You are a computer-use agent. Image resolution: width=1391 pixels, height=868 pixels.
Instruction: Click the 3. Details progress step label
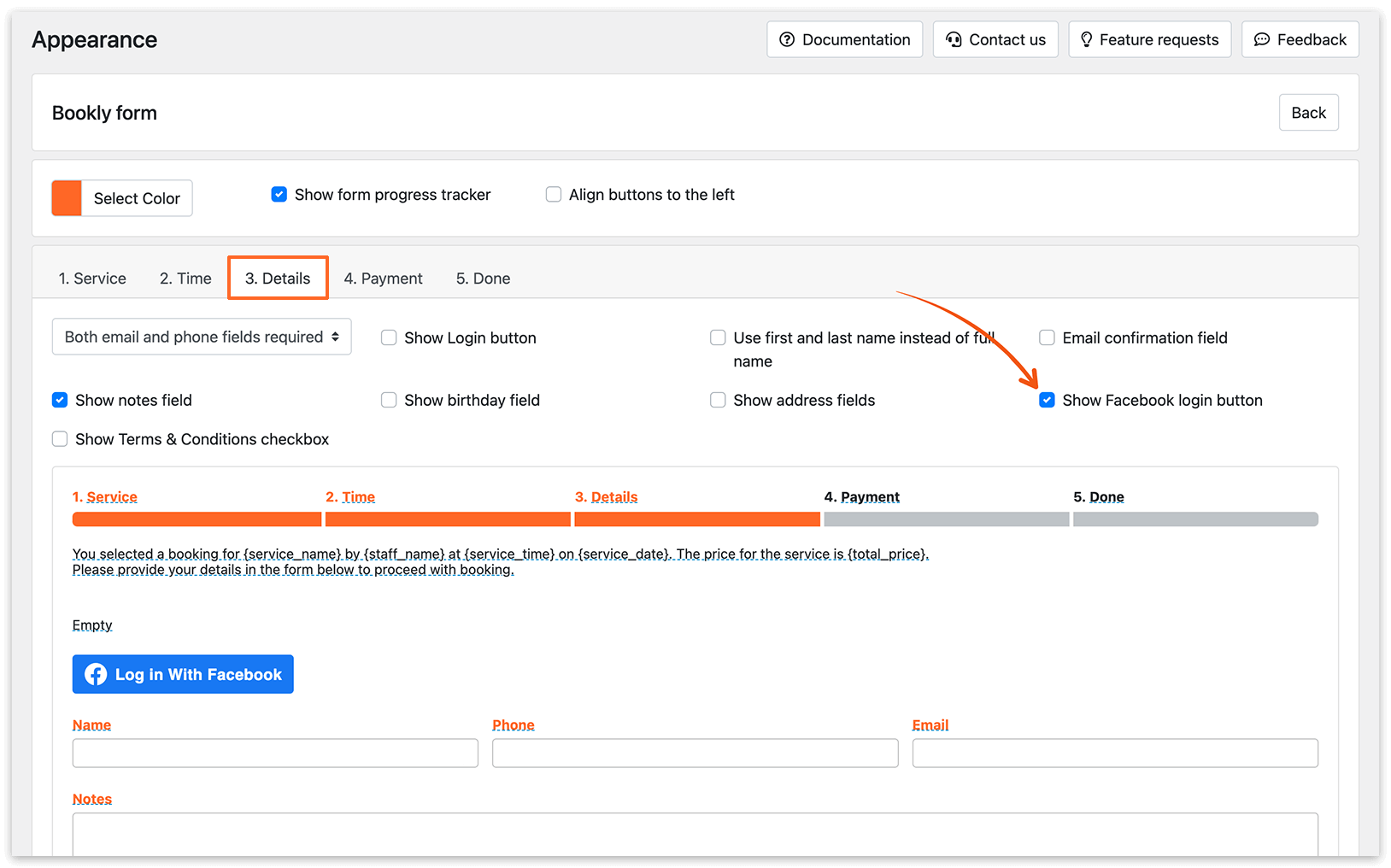click(x=607, y=497)
